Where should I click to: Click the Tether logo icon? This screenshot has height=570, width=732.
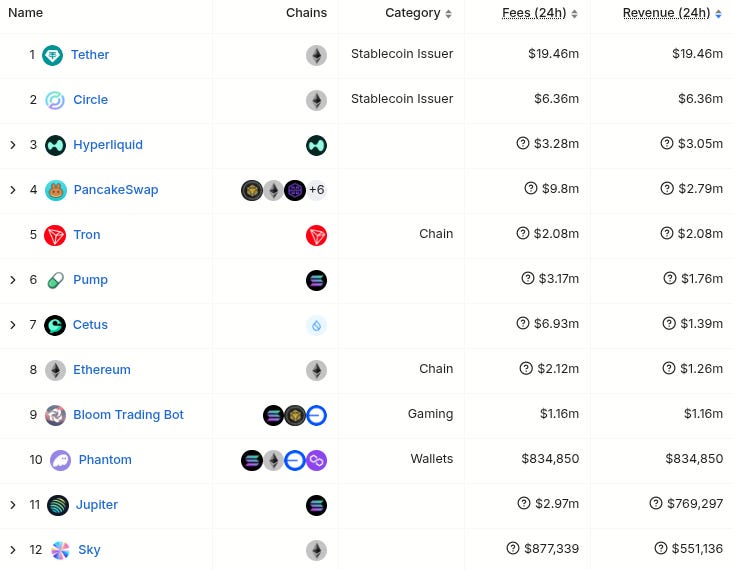coord(52,55)
